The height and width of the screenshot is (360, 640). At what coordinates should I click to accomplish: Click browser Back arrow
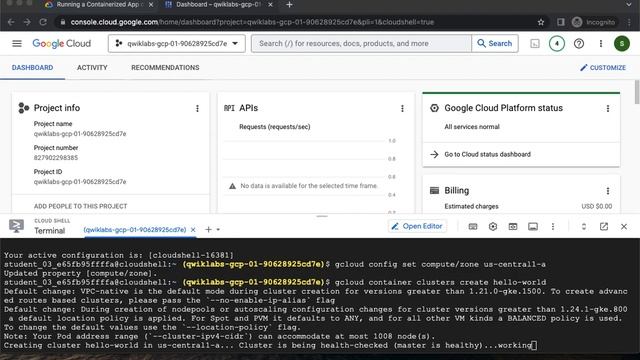(x=11, y=22)
